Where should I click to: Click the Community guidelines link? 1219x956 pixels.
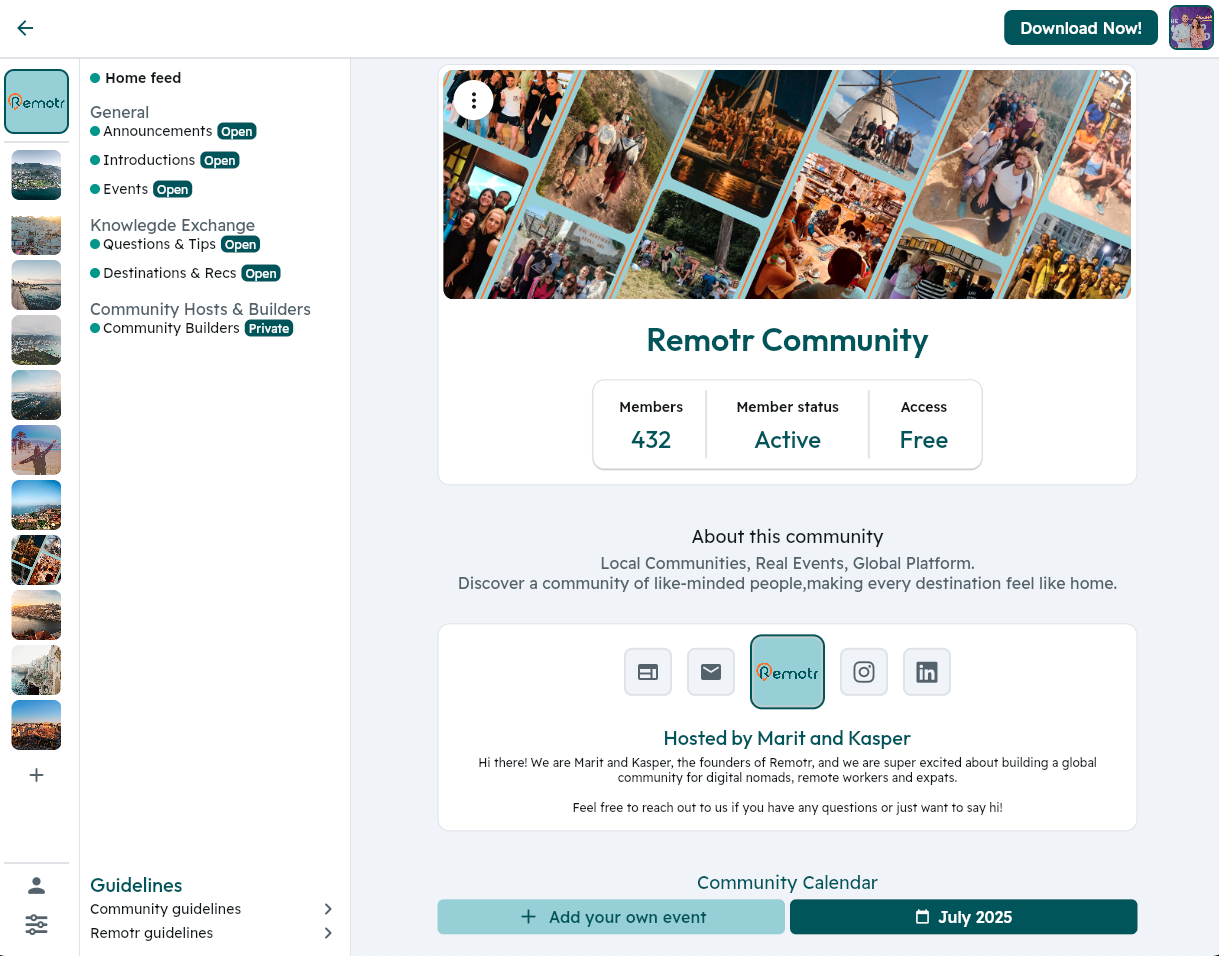pyautogui.click(x=166, y=909)
